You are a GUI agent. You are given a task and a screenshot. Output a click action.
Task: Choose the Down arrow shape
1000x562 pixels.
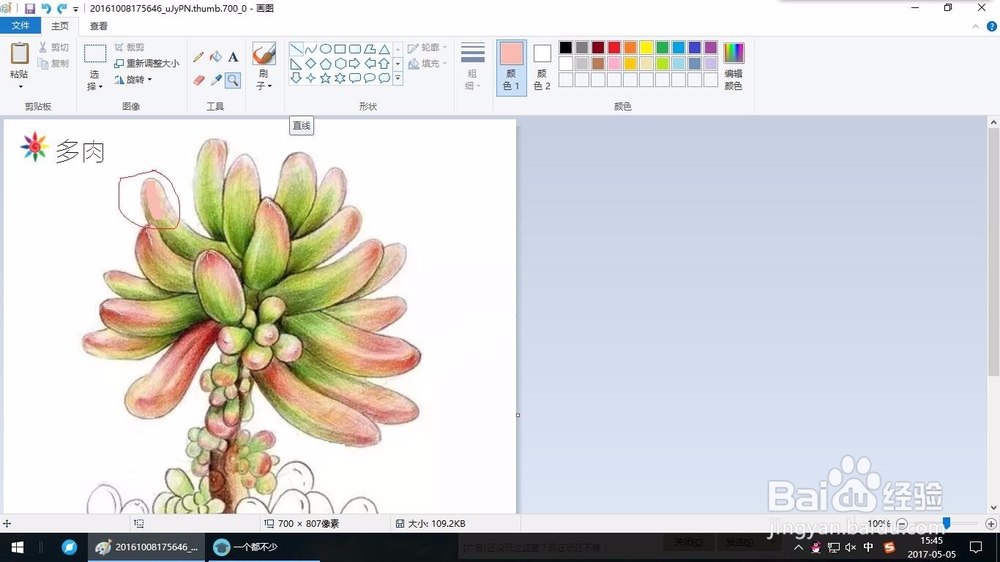click(x=296, y=78)
